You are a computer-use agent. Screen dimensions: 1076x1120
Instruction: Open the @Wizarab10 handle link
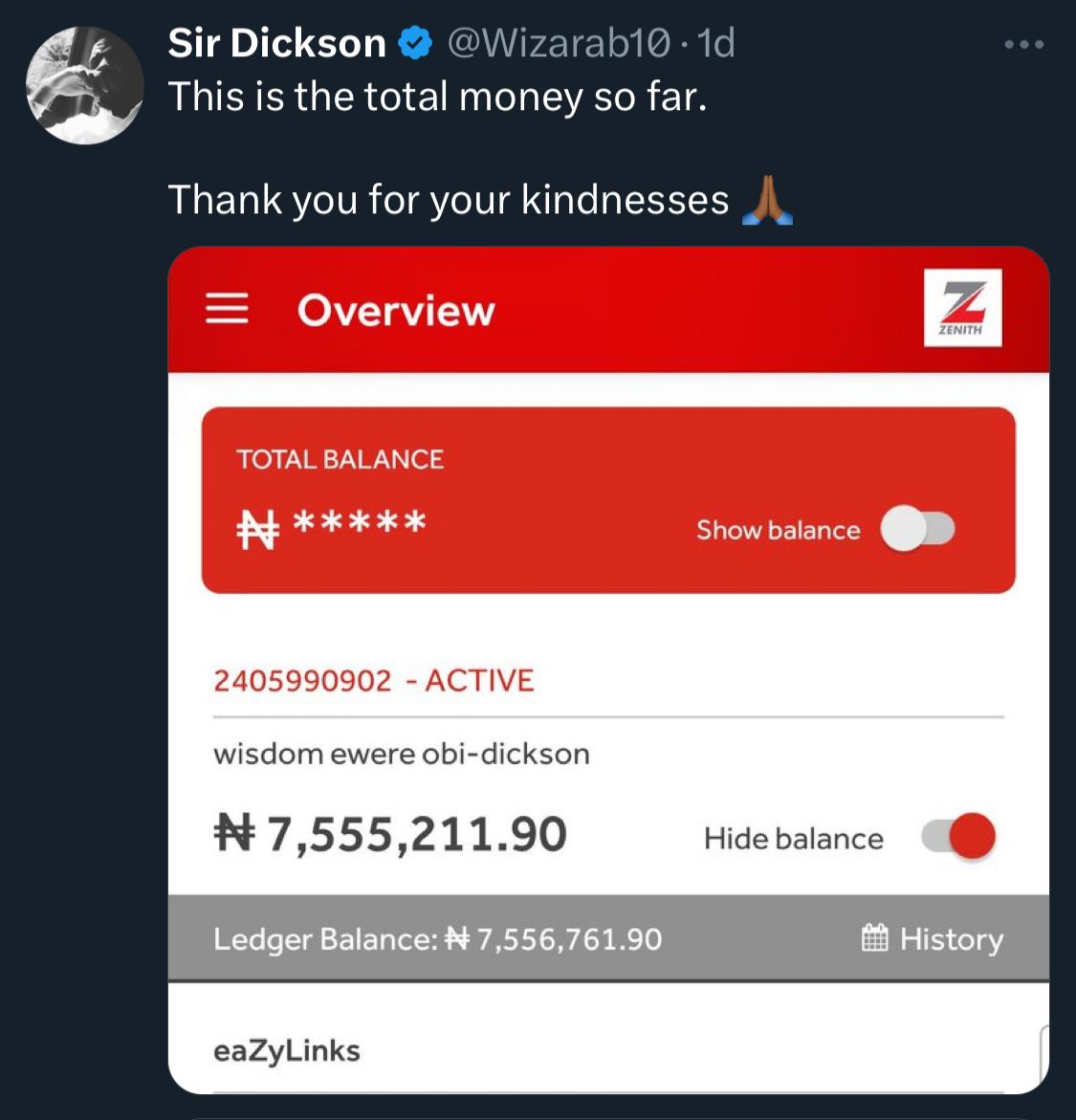point(559,44)
